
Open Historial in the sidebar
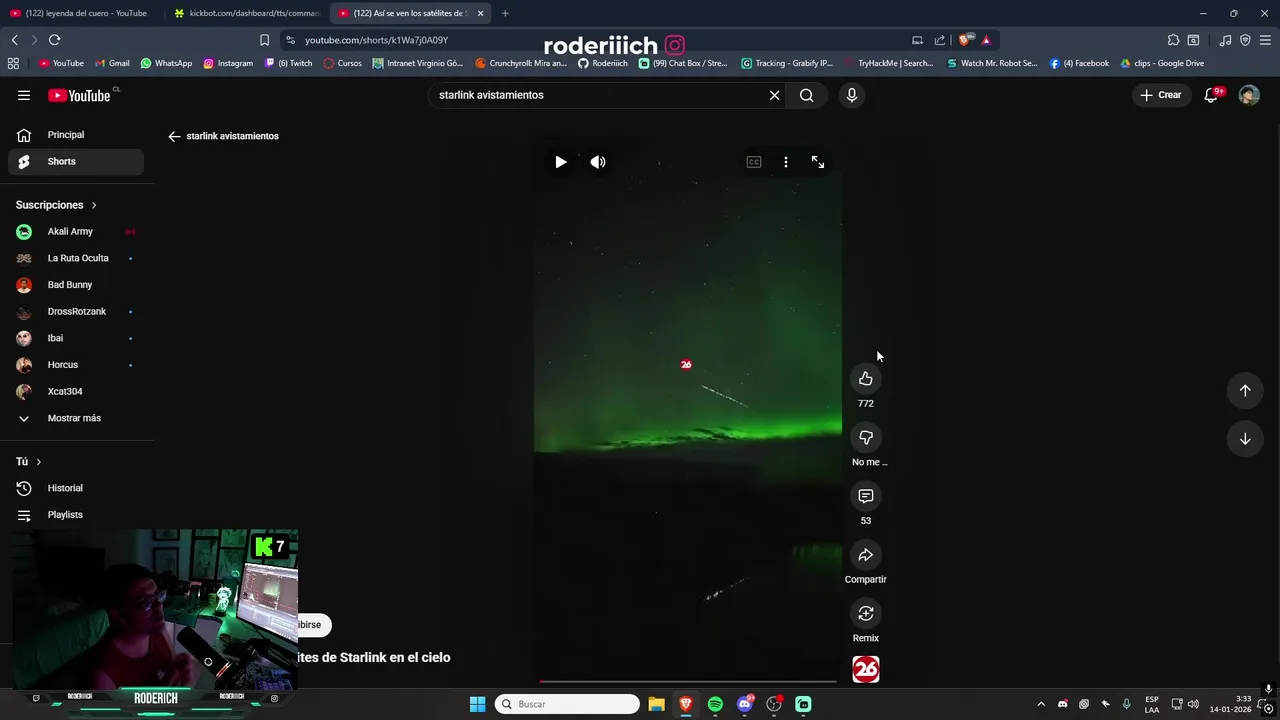coord(76,488)
